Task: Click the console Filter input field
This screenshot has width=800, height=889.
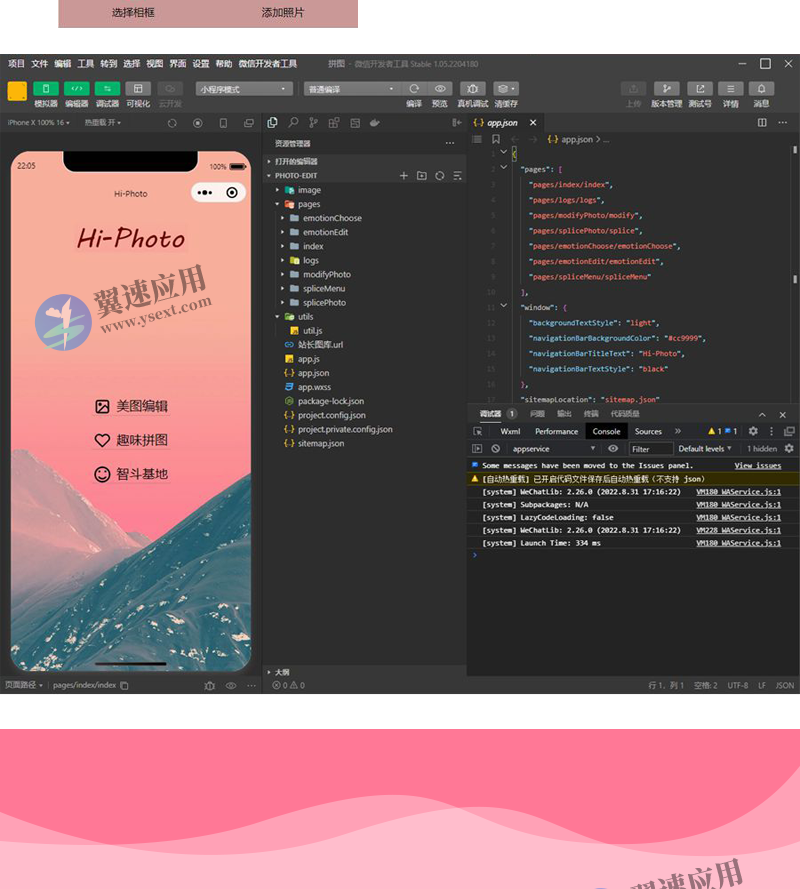Action: click(650, 449)
